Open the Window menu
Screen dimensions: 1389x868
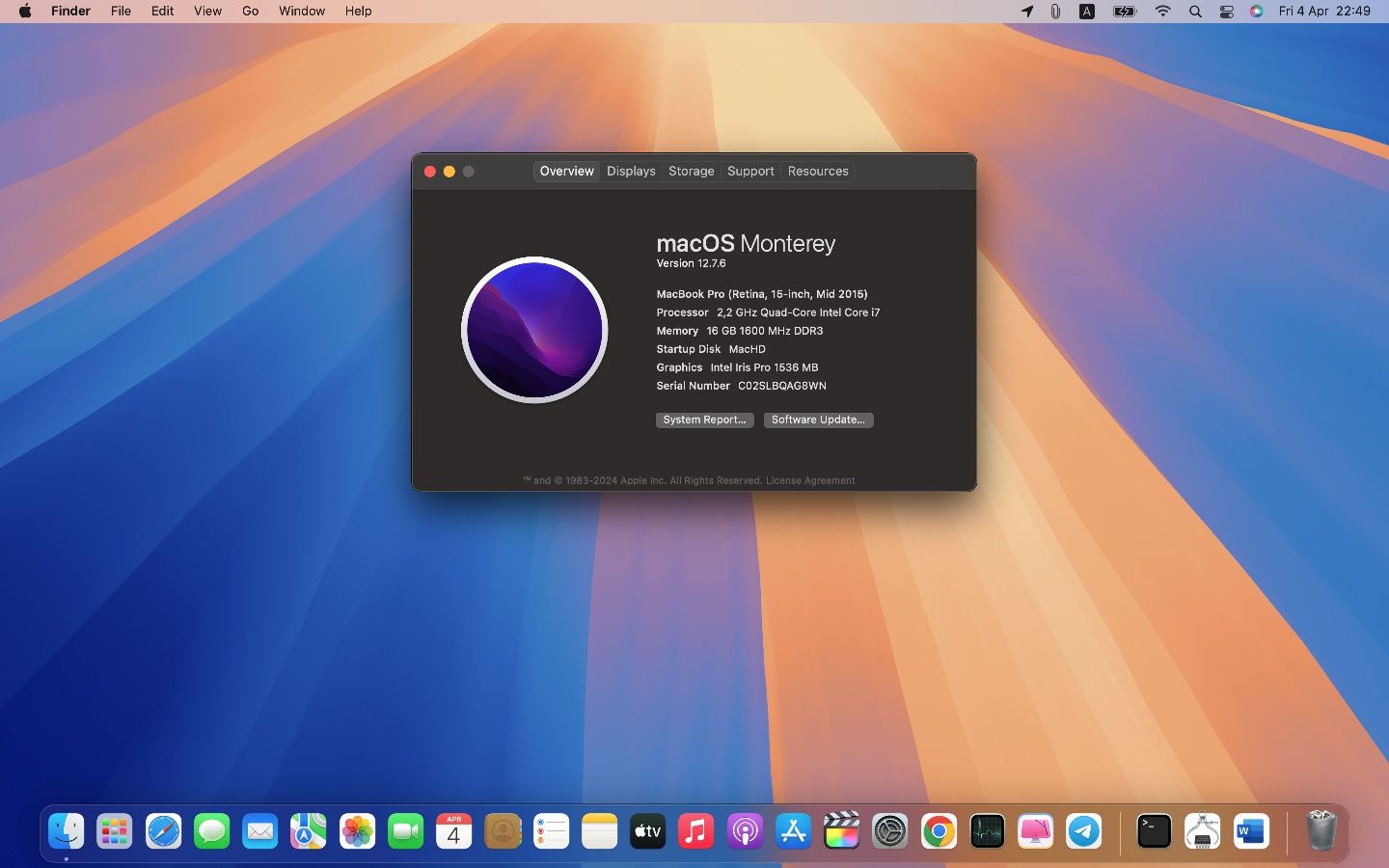coord(302,11)
